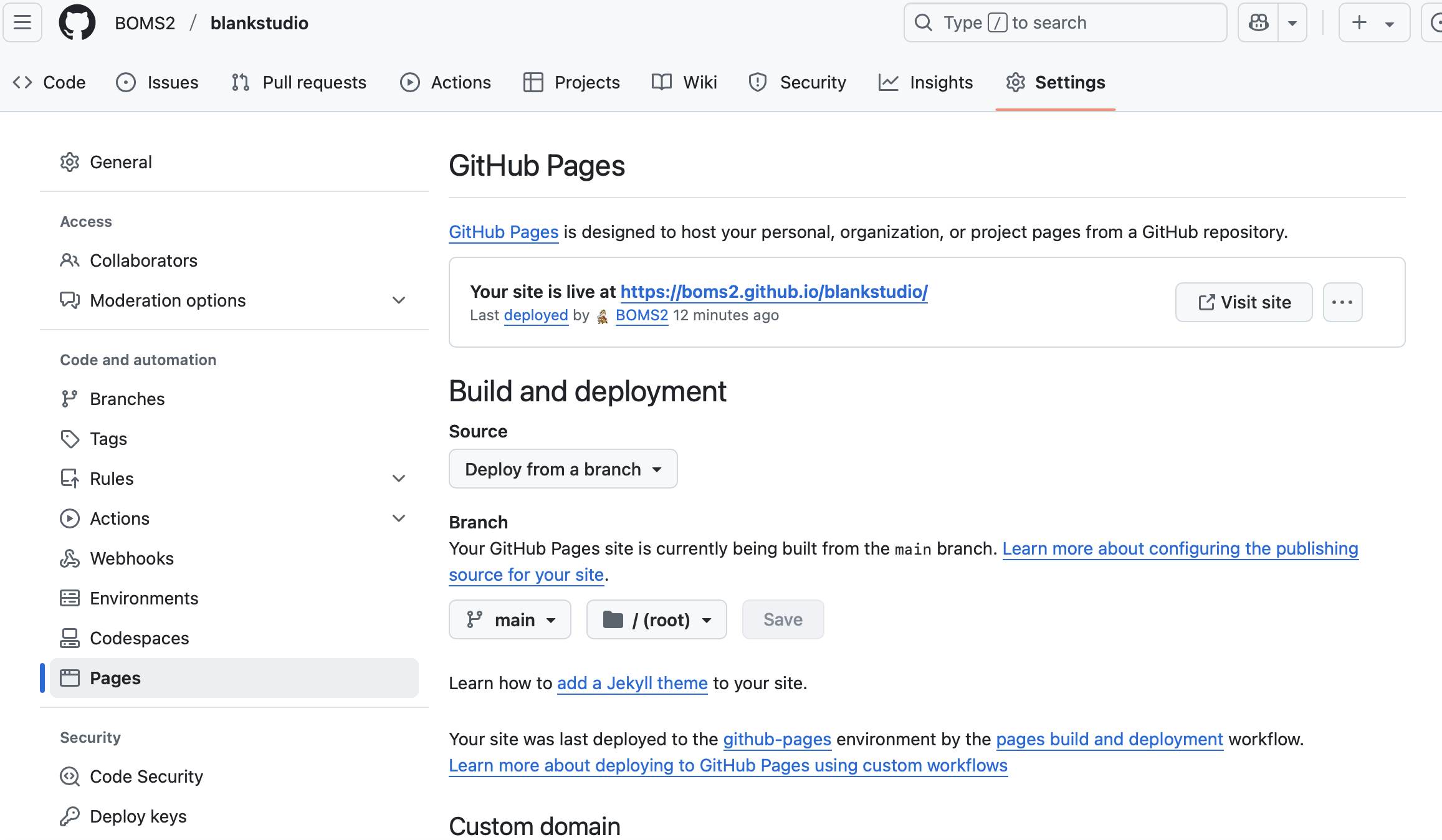The height and width of the screenshot is (840, 1442).
Task: Expand Copilot dropdown arrow
Action: (x=1292, y=22)
